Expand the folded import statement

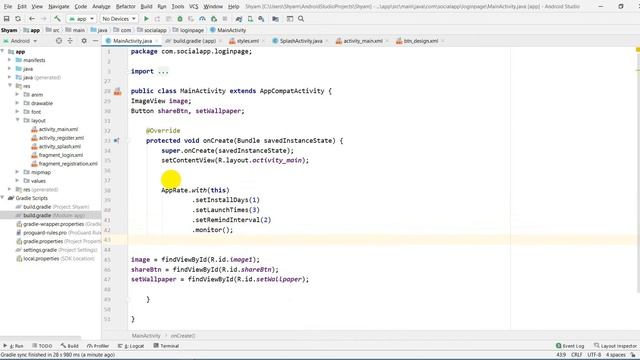(x=163, y=71)
